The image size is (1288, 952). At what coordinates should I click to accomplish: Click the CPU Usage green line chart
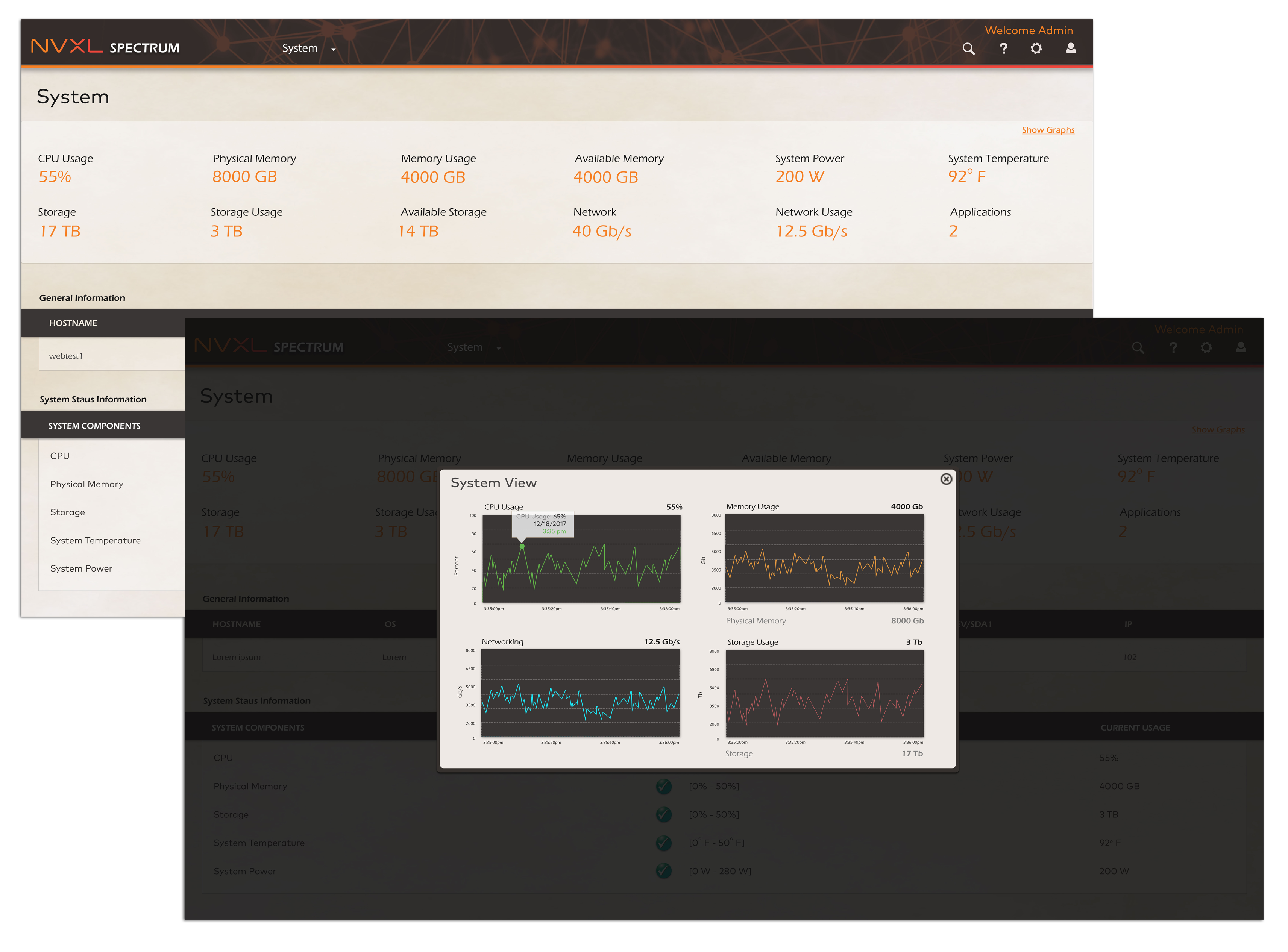581,558
